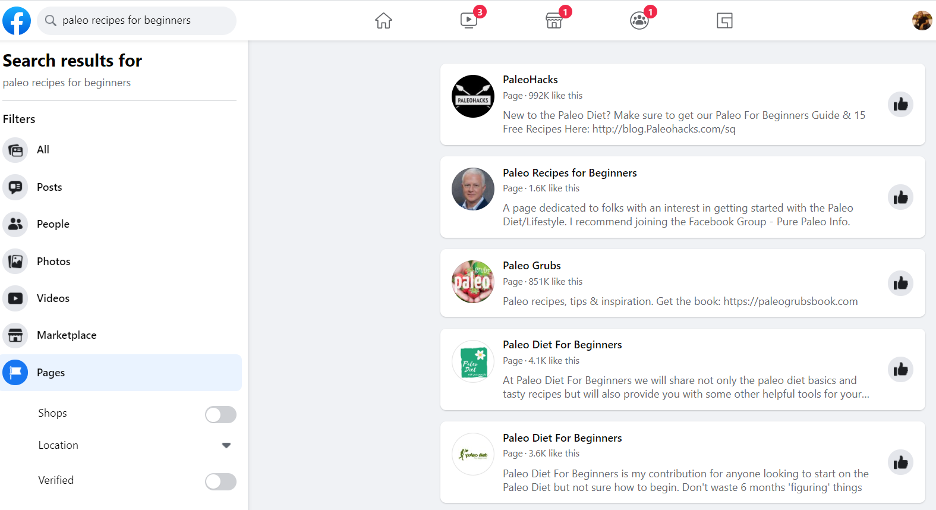
Task: Click the Marketplace filter icon
Action: point(16,335)
